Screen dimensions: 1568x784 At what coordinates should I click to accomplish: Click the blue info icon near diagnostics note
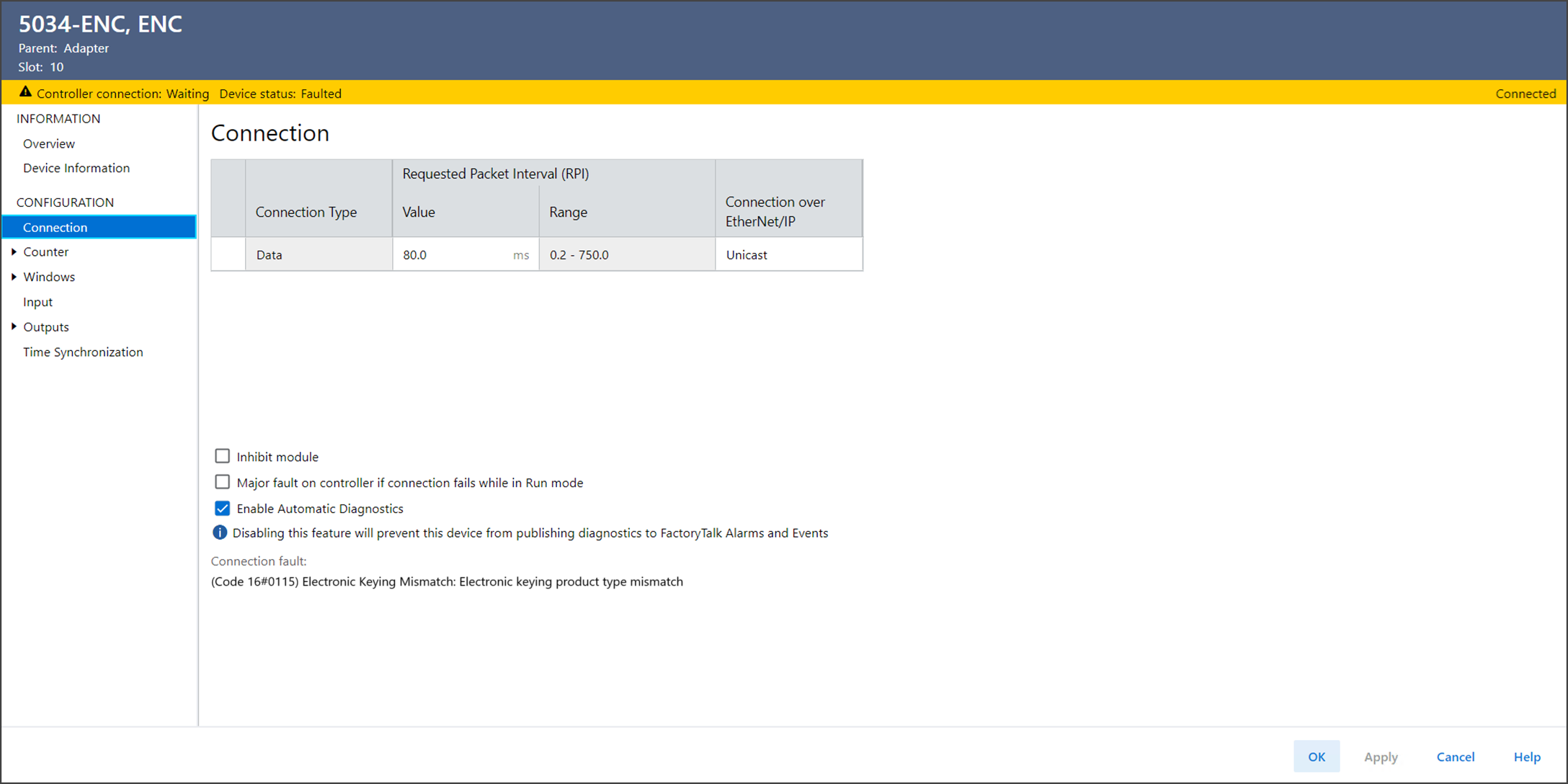[x=220, y=533]
